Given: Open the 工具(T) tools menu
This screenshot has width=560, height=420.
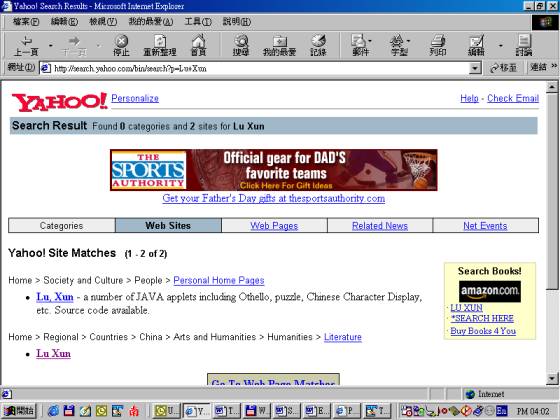Looking at the screenshot, I should click(x=198, y=22).
